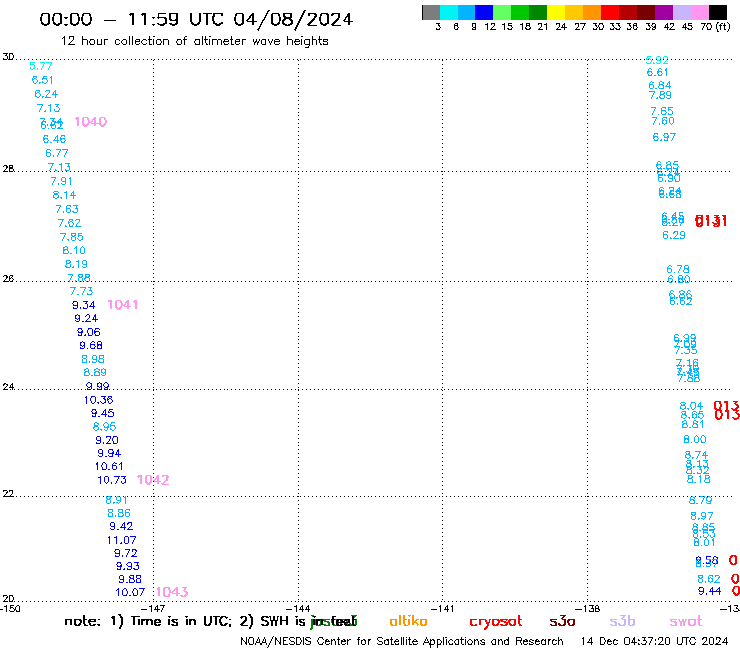Image resolution: width=740 pixels, height=650 pixels.
Task: Click the 6.46 wave height reading
Action: 54,139
